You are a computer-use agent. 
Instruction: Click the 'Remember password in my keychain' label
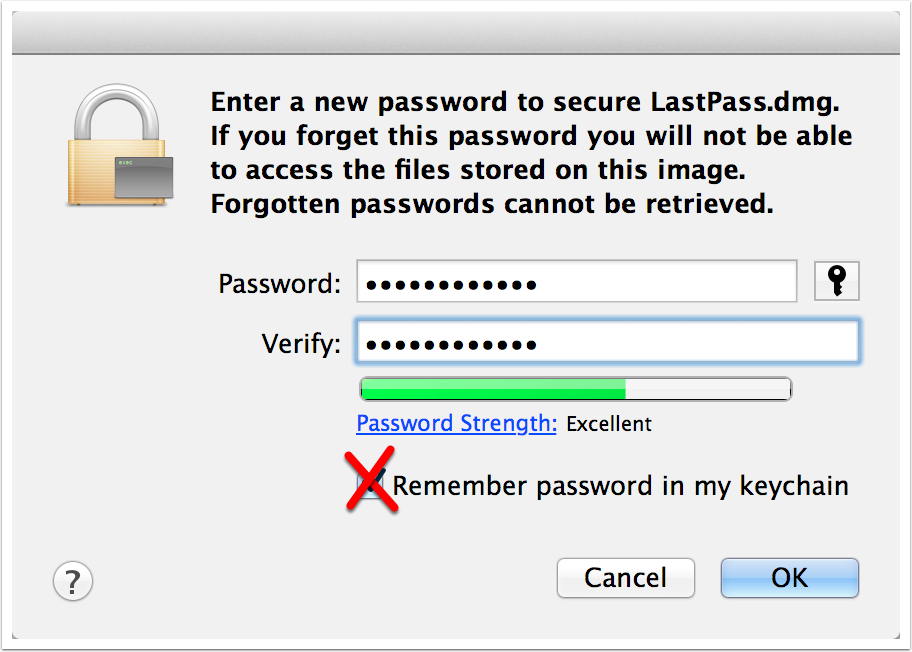pyautogui.click(x=620, y=486)
